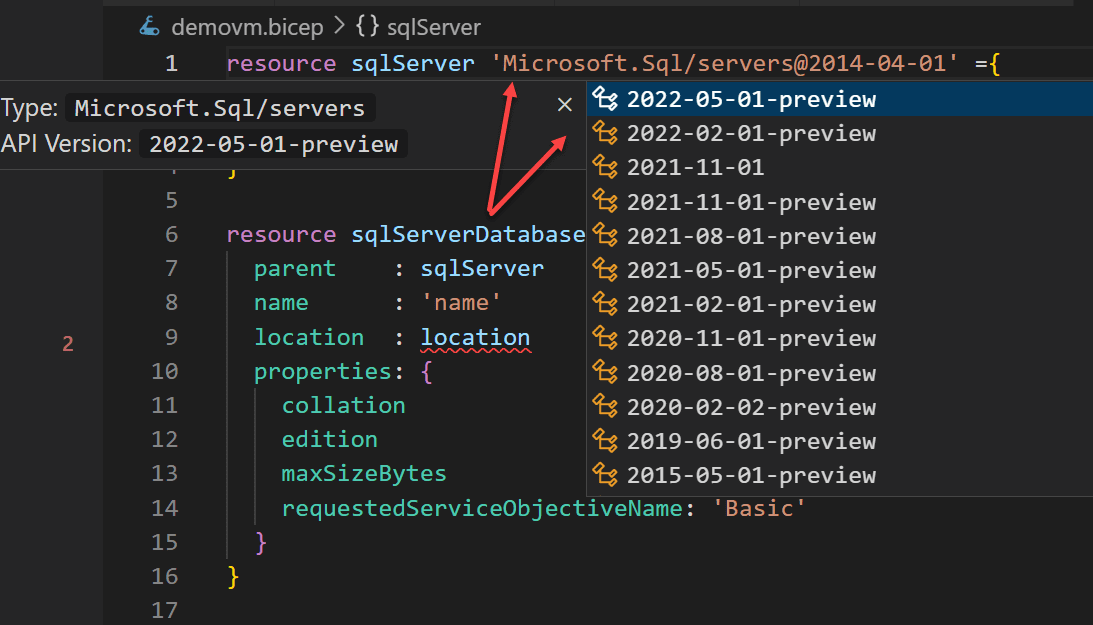This screenshot has height=625, width=1093.
Task: Click the icon next to 2021-08-01-preview entry
Action: [605, 236]
